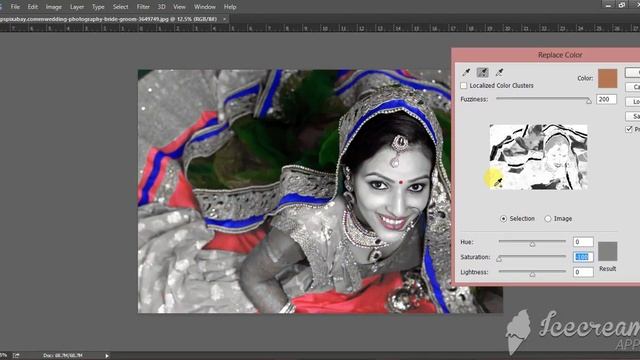
Task: Click the Result color swatch
Action: point(607,251)
